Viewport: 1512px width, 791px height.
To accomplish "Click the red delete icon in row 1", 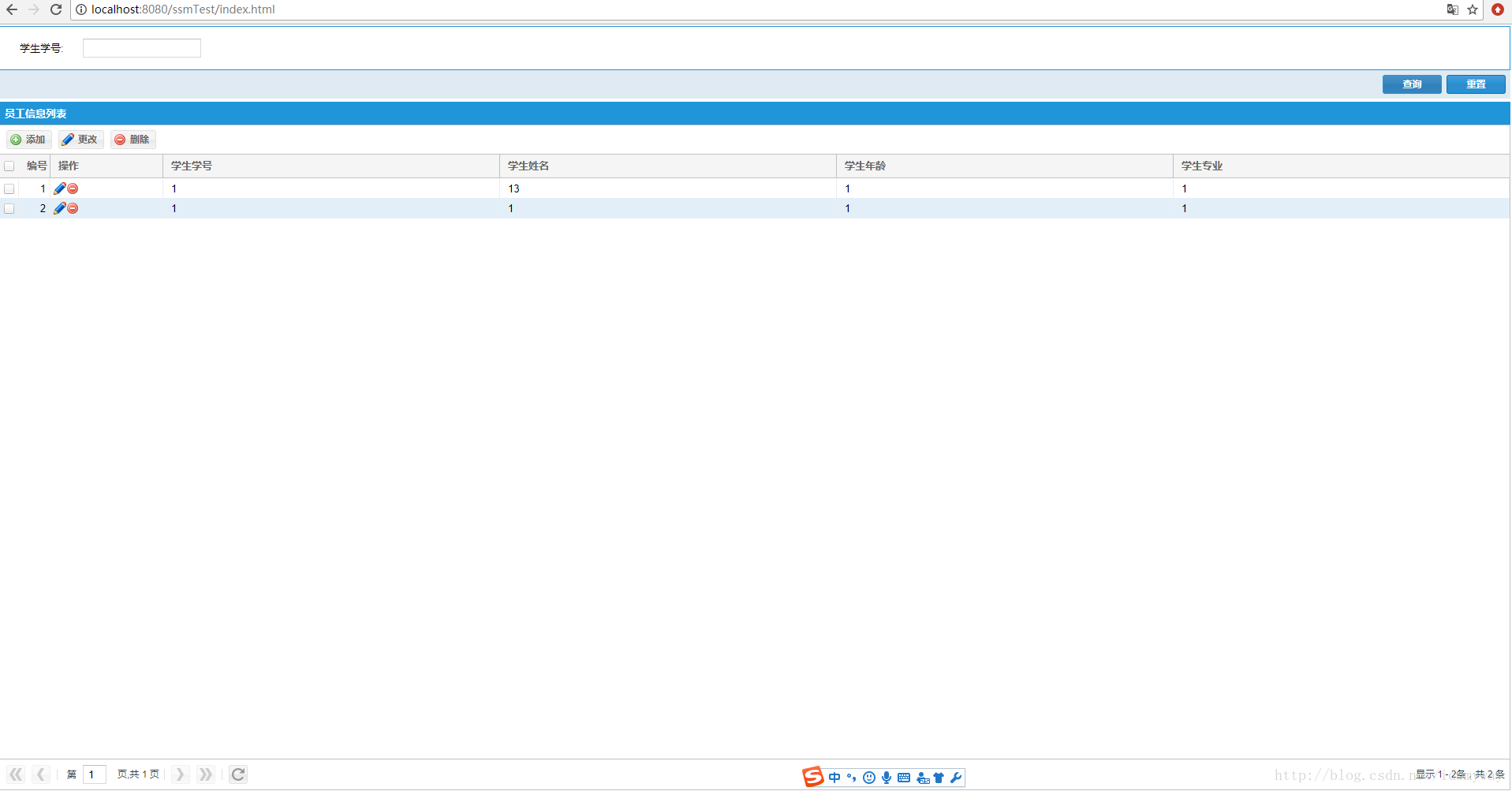I will (x=73, y=188).
